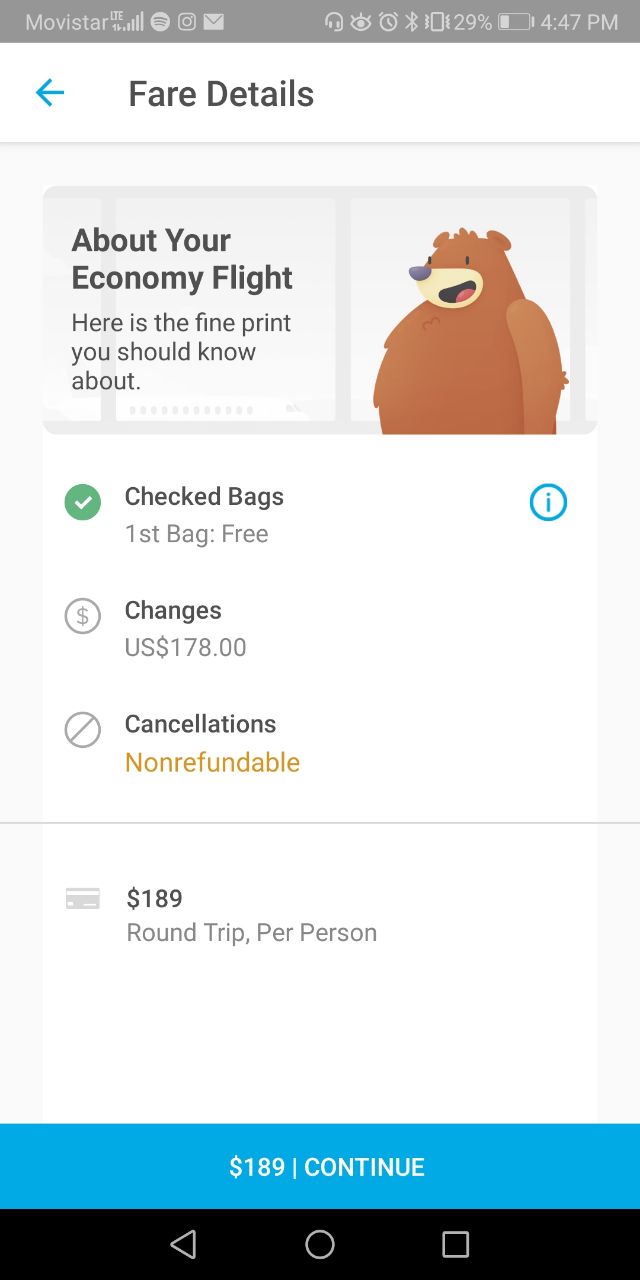This screenshot has height=1280, width=640.
Task: Tap the Instagram status bar icon
Action: [186, 21]
